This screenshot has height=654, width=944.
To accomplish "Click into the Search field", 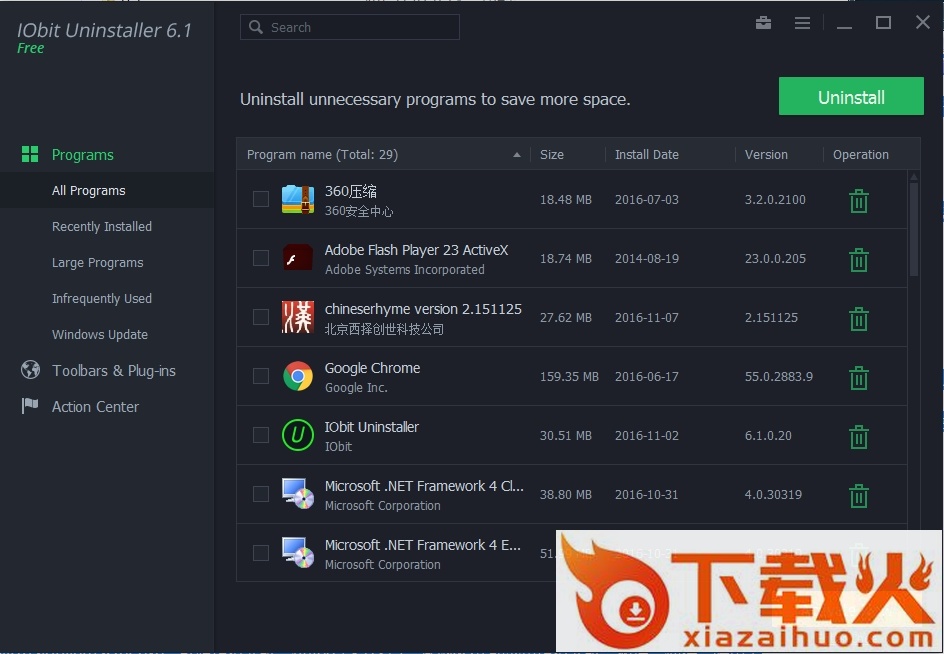I will pyautogui.click(x=350, y=27).
